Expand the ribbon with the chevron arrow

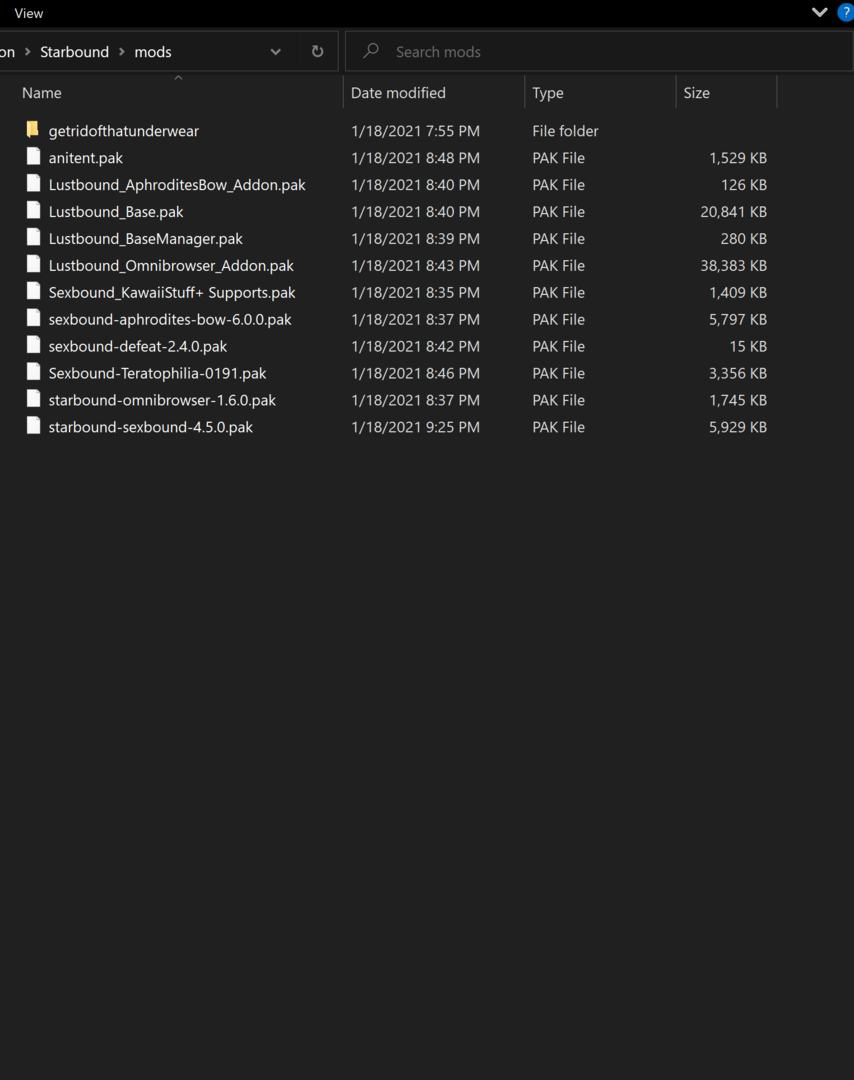pyautogui.click(x=819, y=12)
